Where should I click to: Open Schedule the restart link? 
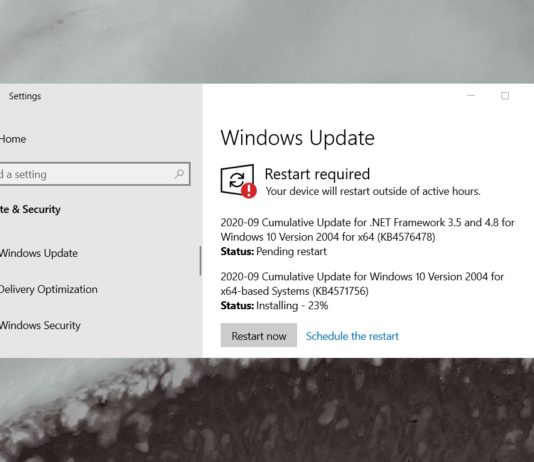pyautogui.click(x=352, y=336)
